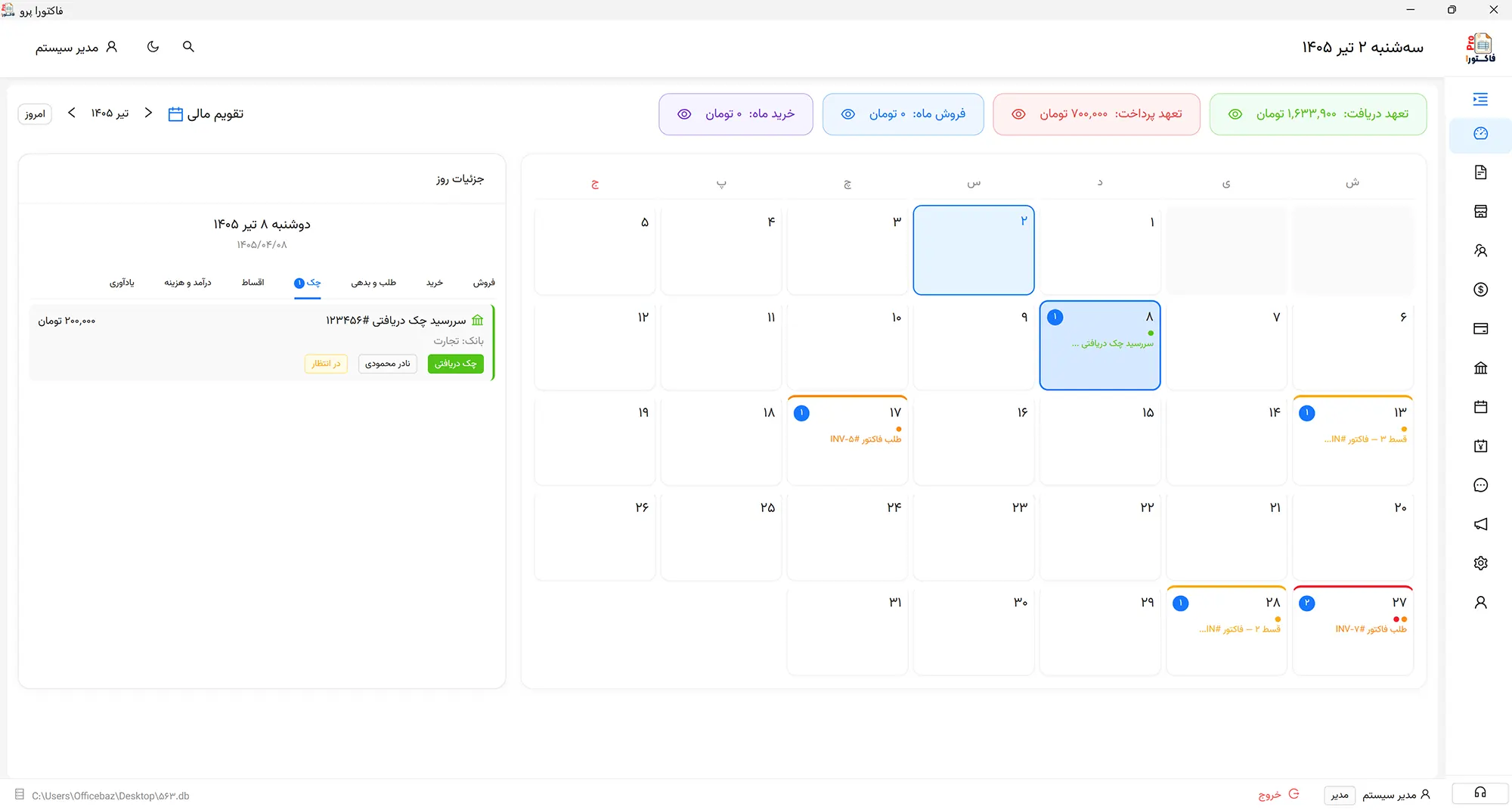The image size is (1512, 810).
Task: Click طلب فاکتور #INV-۵ event
Action: (866, 439)
